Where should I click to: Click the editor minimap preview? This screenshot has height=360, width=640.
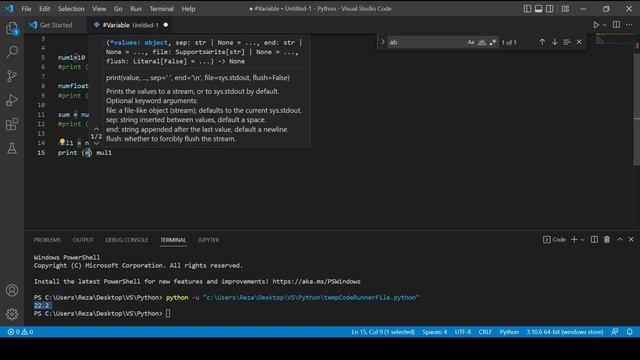pos(614,40)
